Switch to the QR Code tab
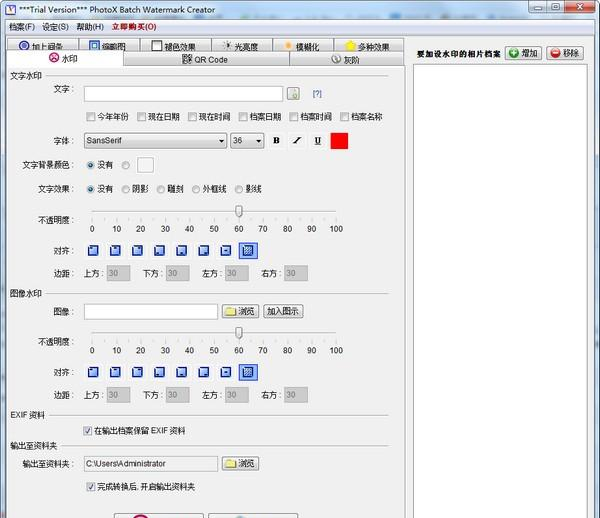This screenshot has width=600, height=518. pyautogui.click(x=205, y=60)
